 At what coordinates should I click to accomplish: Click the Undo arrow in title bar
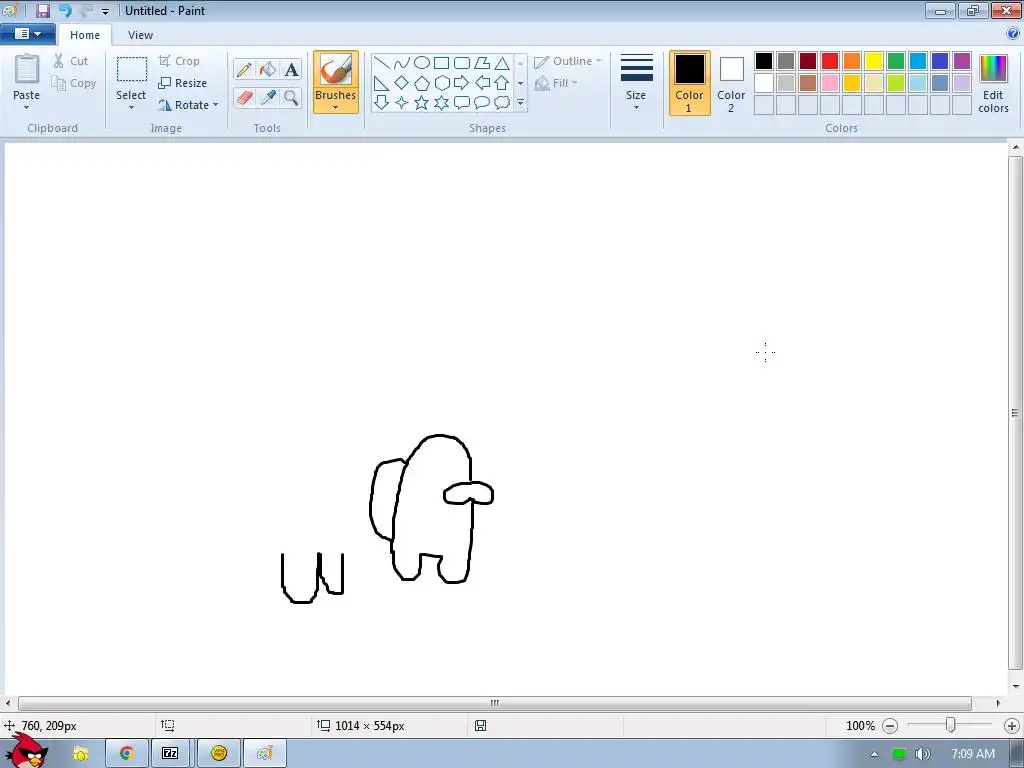[x=65, y=10]
